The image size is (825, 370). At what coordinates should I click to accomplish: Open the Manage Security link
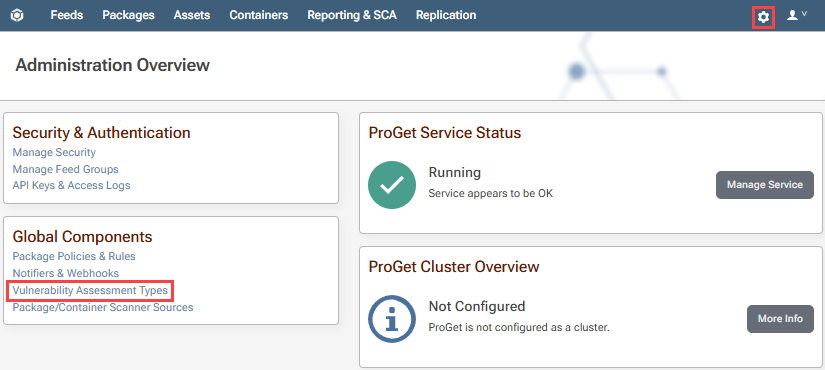point(54,153)
